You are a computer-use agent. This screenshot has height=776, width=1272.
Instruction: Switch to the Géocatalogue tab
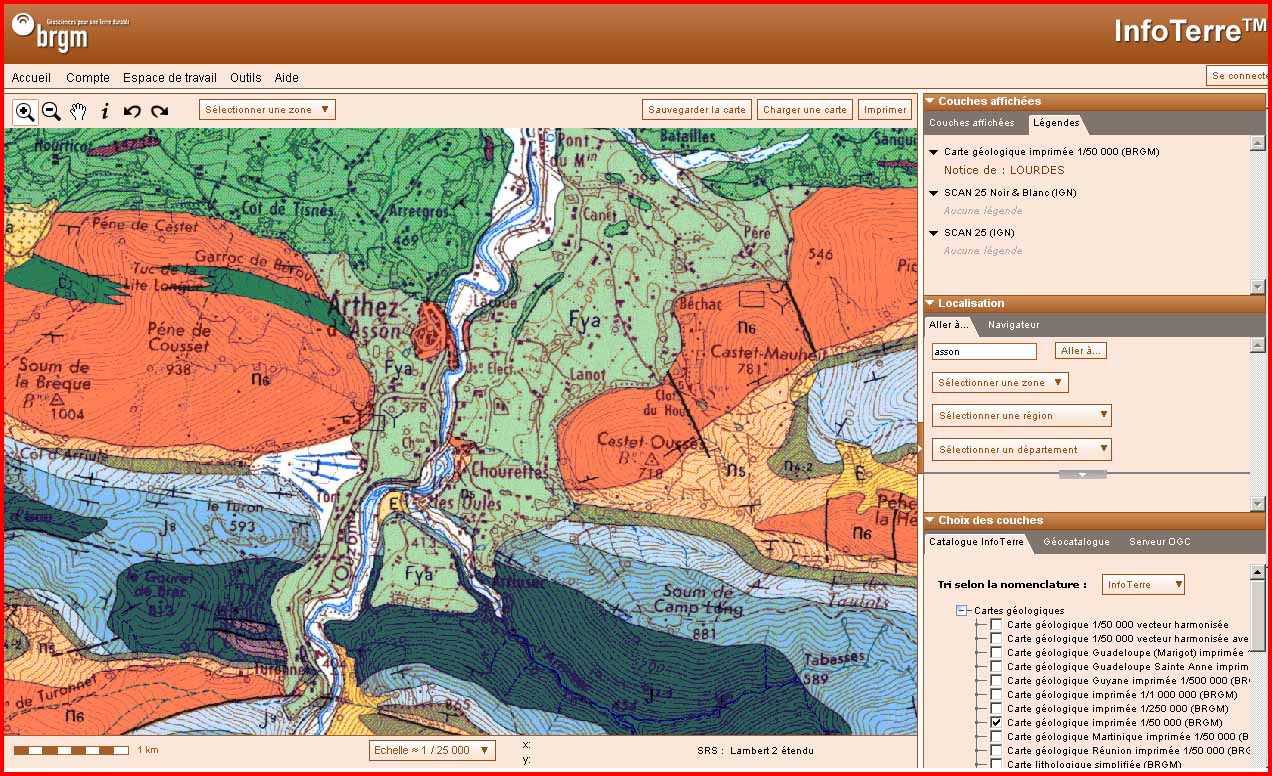click(x=1076, y=542)
